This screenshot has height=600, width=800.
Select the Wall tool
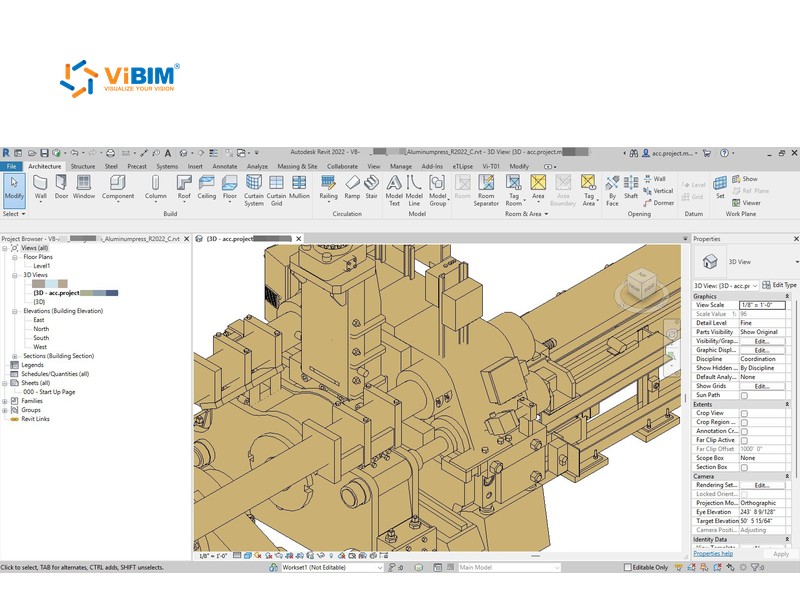(x=40, y=188)
